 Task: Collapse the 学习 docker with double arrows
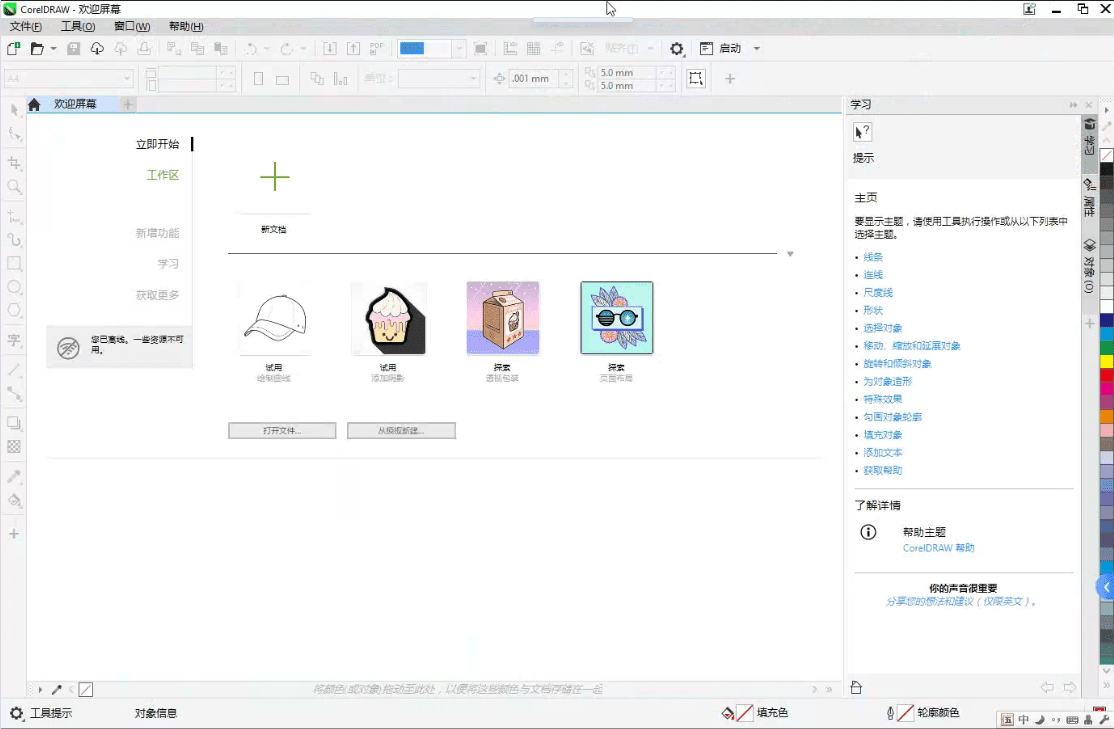pos(1073,104)
